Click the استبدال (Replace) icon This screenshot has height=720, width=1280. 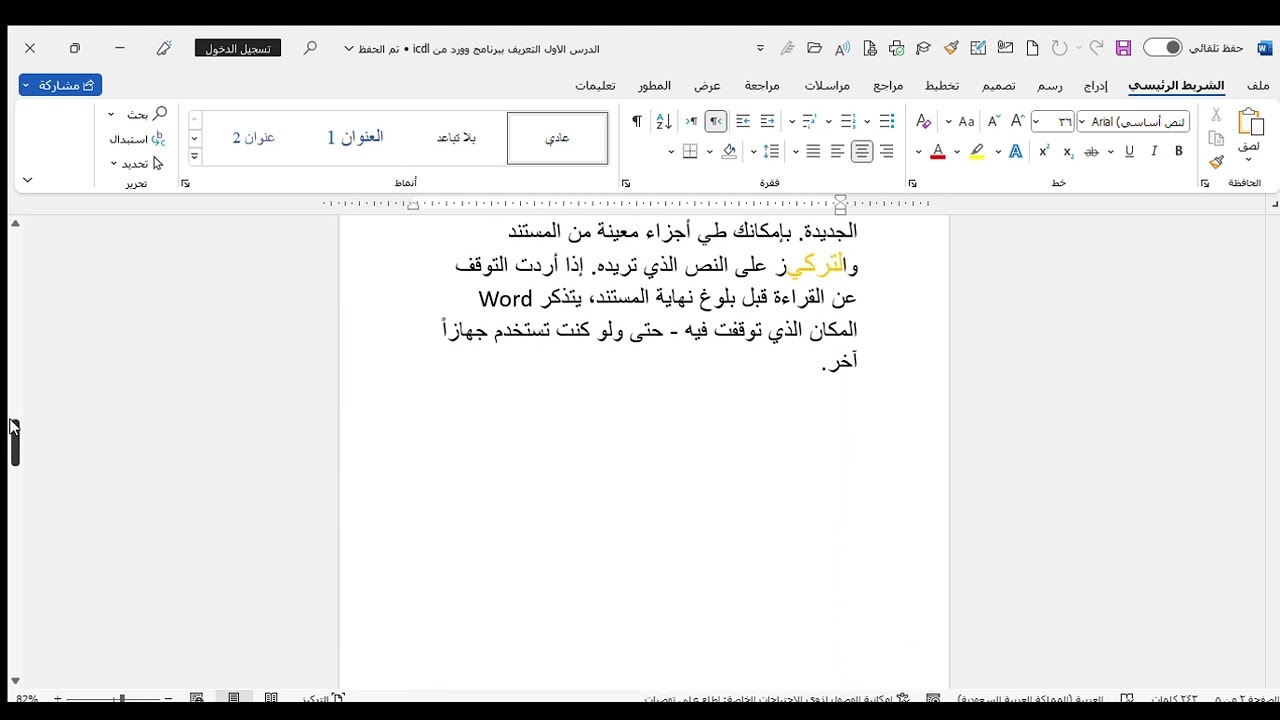point(158,139)
